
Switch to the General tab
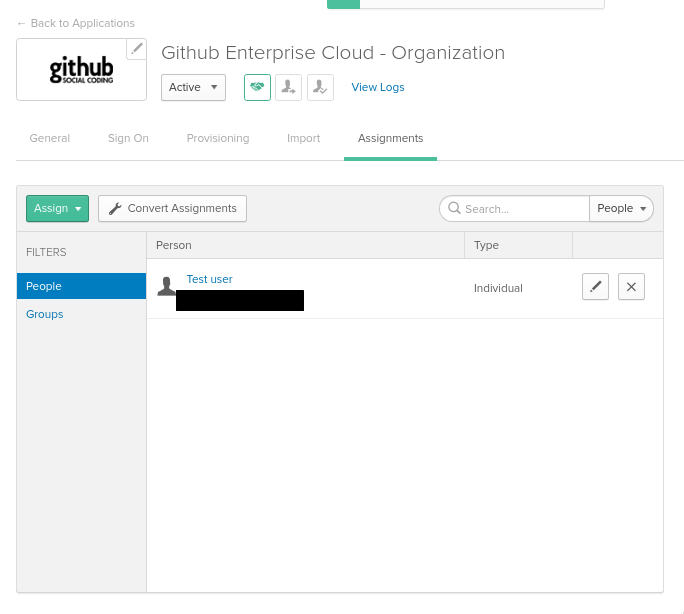50,138
